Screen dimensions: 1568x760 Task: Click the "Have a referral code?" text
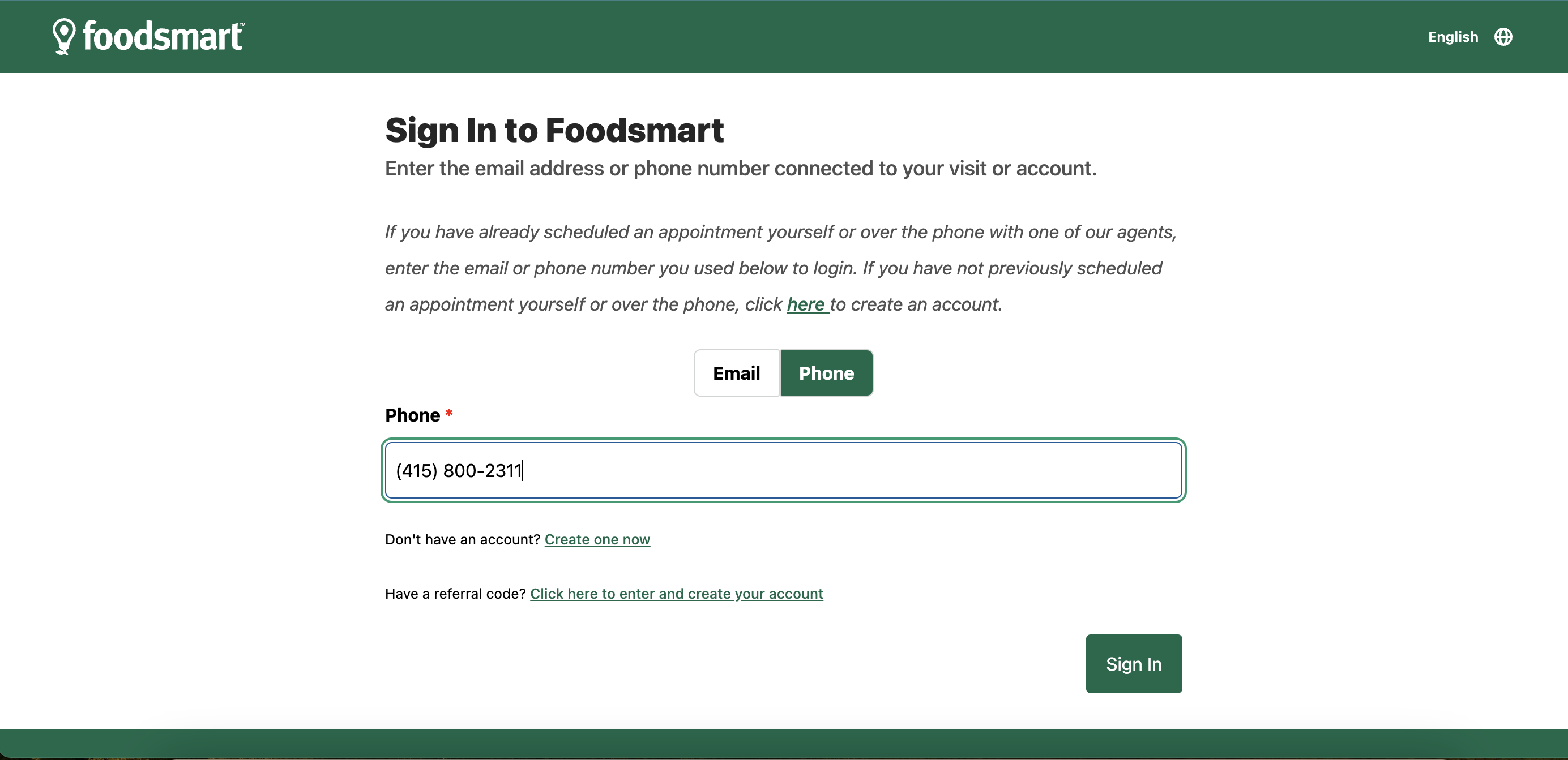tap(455, 594)
